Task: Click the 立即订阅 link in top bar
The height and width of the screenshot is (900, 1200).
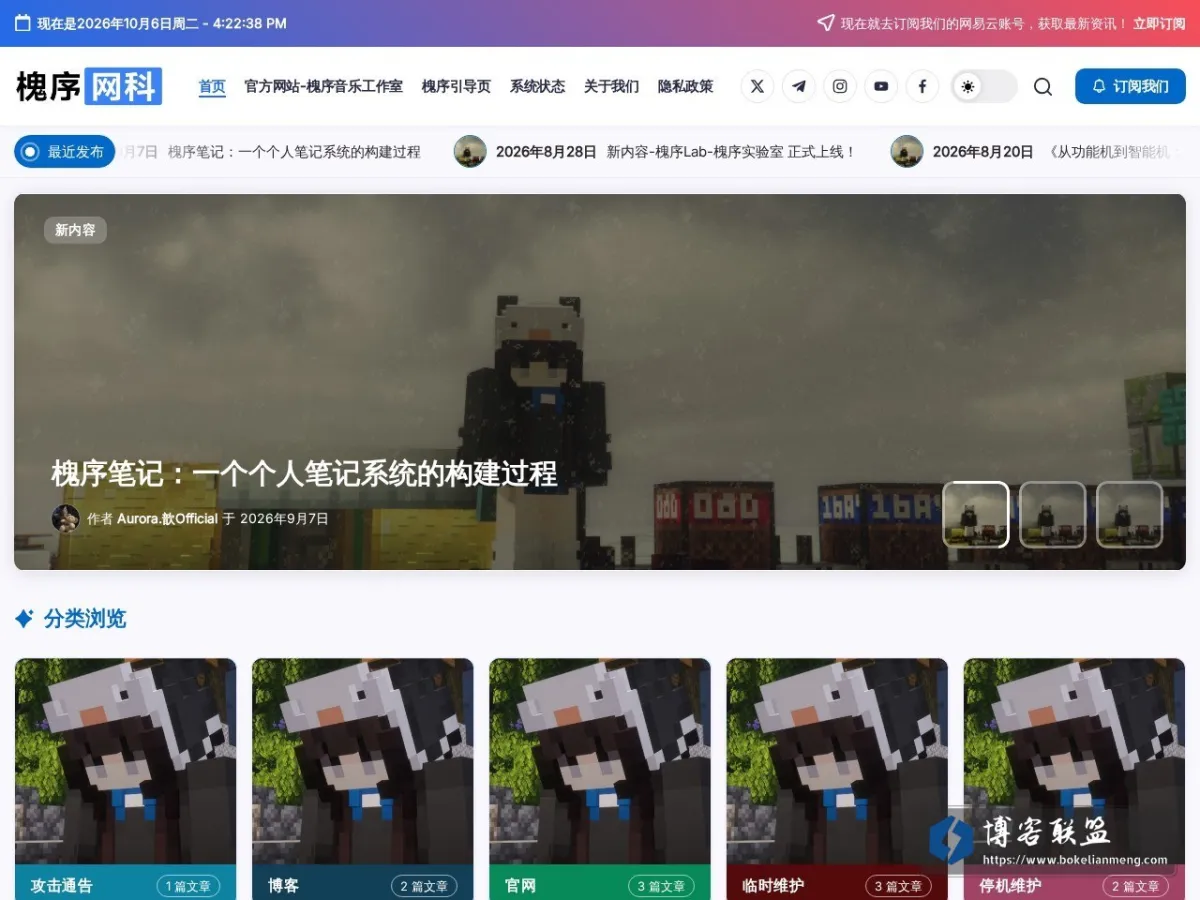Action: pos(1159,23)
